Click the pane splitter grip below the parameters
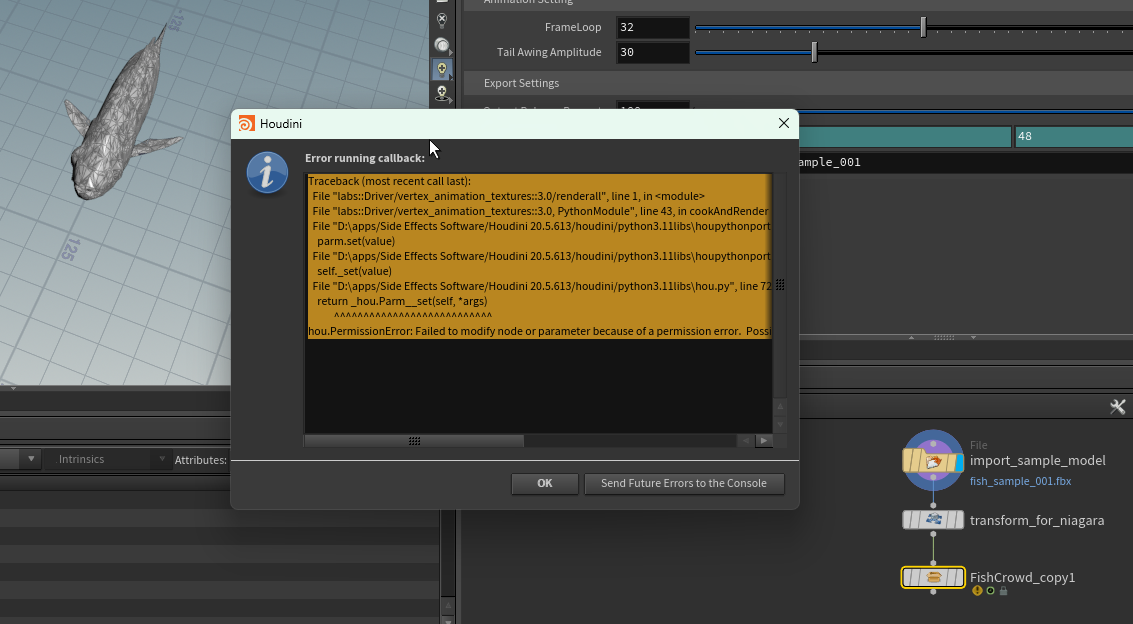Viewport: 1133px width, 624px height. [x=943, y=337]
